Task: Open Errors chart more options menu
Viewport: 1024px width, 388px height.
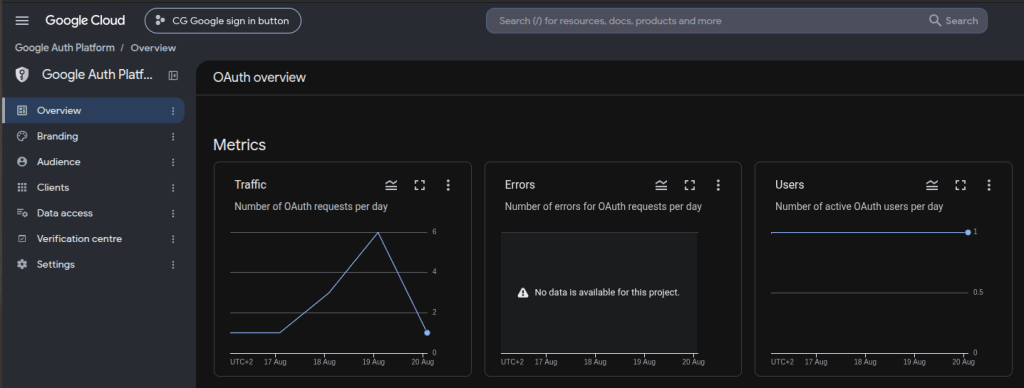Action: pyautogui.click(x=718, y=186)
